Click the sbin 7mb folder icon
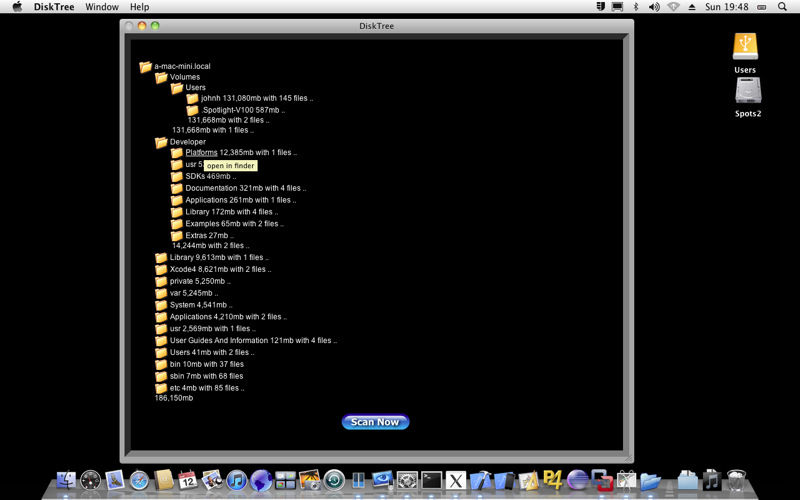Viewport: 800px width, 500px height. point(161,376)
